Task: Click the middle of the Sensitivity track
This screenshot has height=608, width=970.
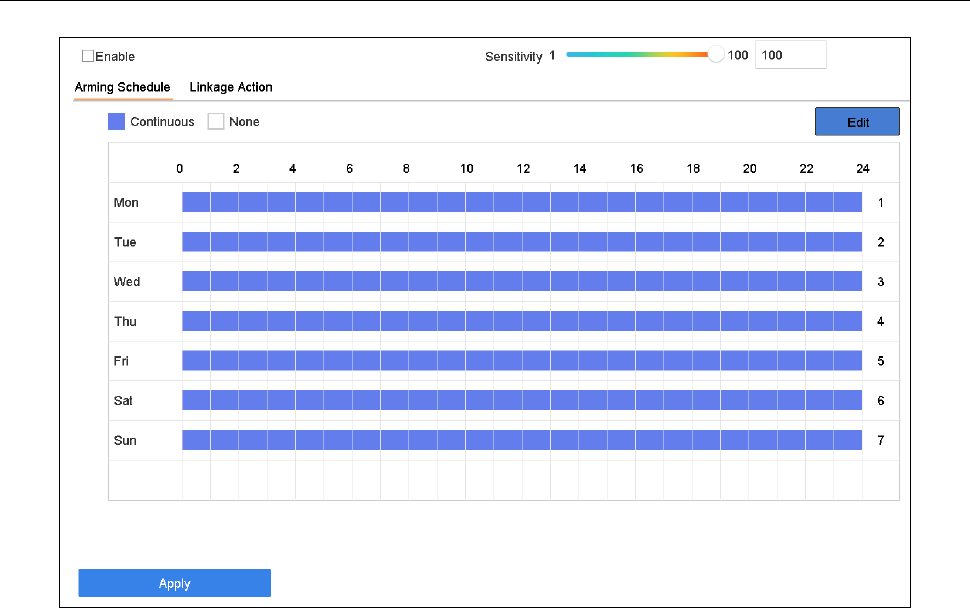Action: pyautogui.click(x=640, y=56)
